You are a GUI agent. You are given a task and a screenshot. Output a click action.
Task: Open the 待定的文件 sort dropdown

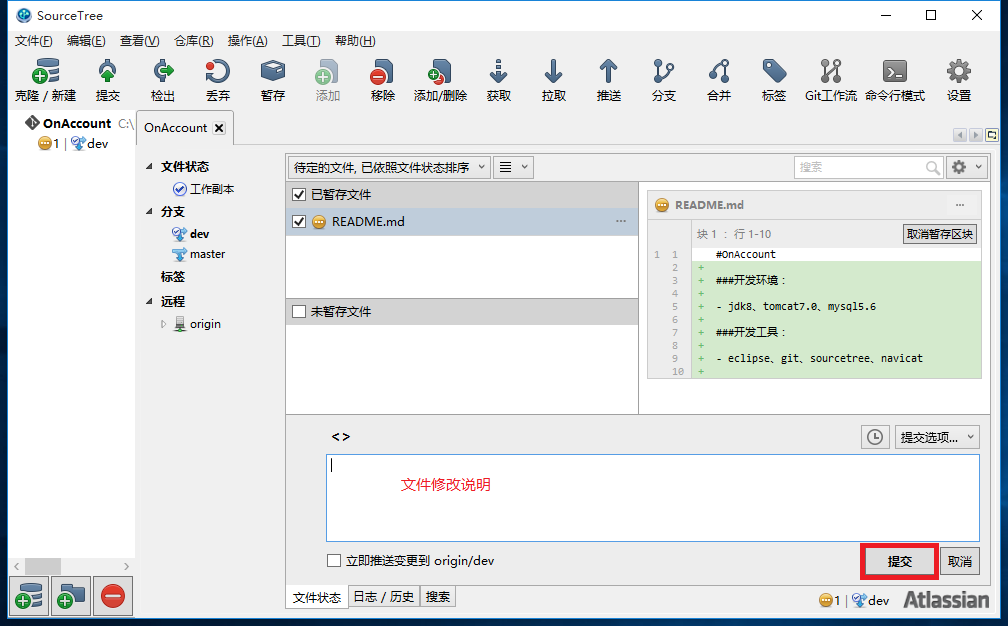pyautogui.click(x=389, y=168)
